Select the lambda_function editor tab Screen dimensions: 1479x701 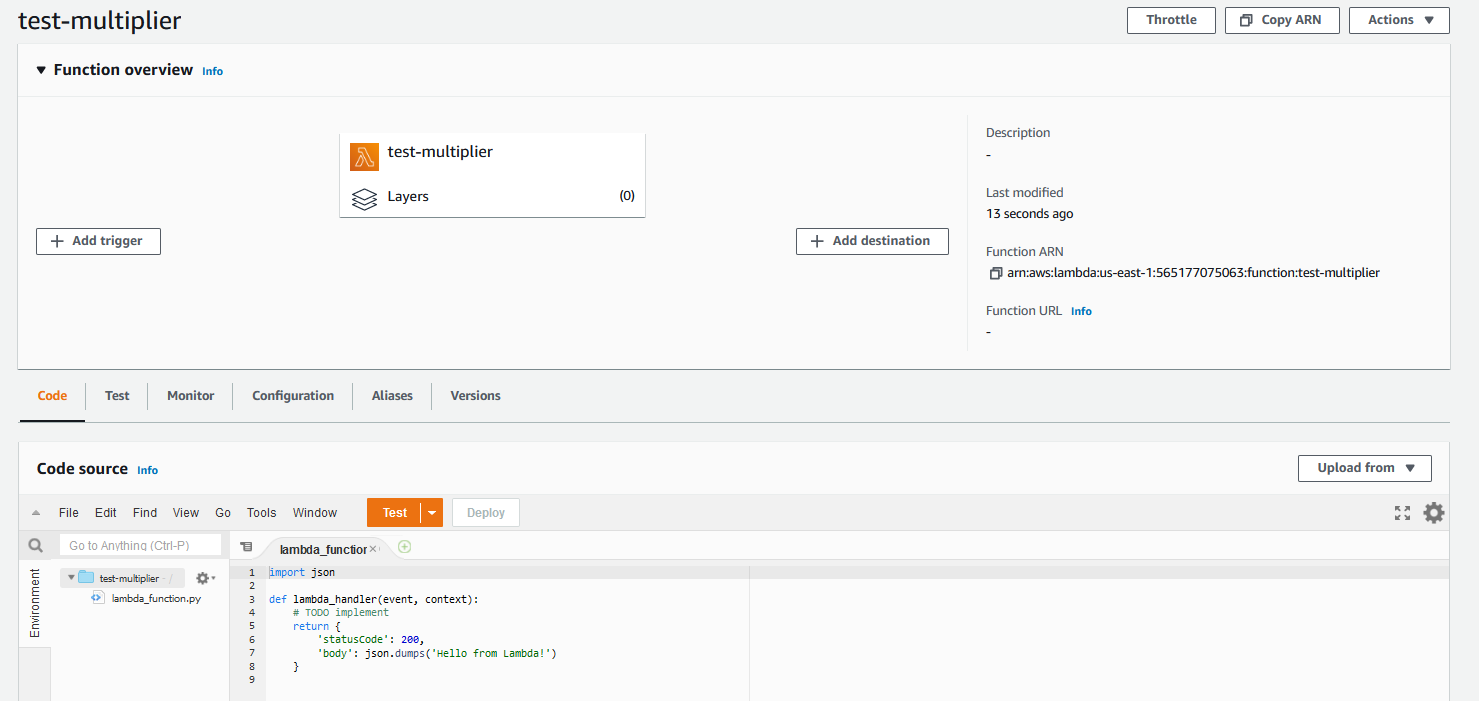pyautogui.click(x=322, y=549)
